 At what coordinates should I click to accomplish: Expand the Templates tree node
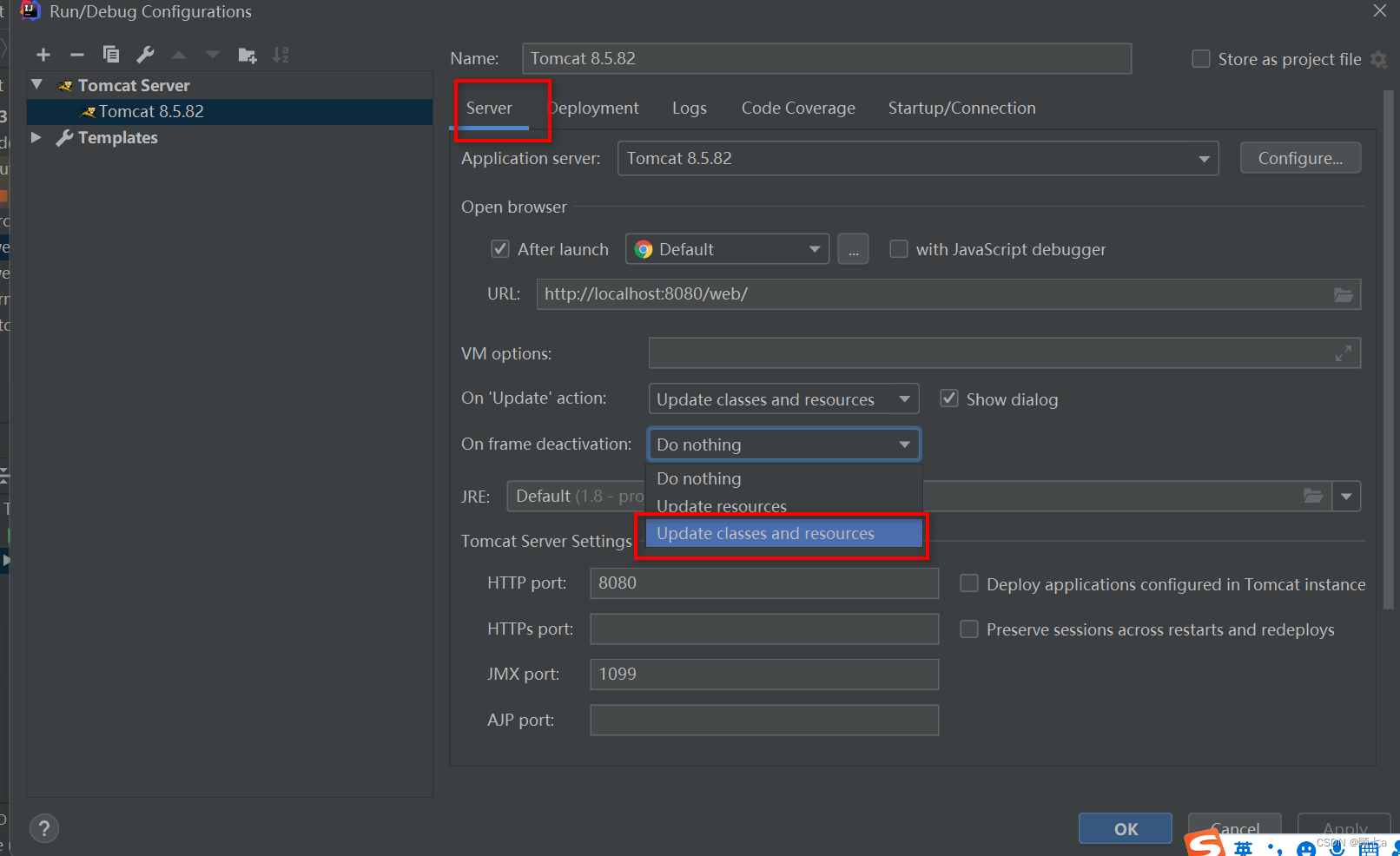tap(36, 137)
